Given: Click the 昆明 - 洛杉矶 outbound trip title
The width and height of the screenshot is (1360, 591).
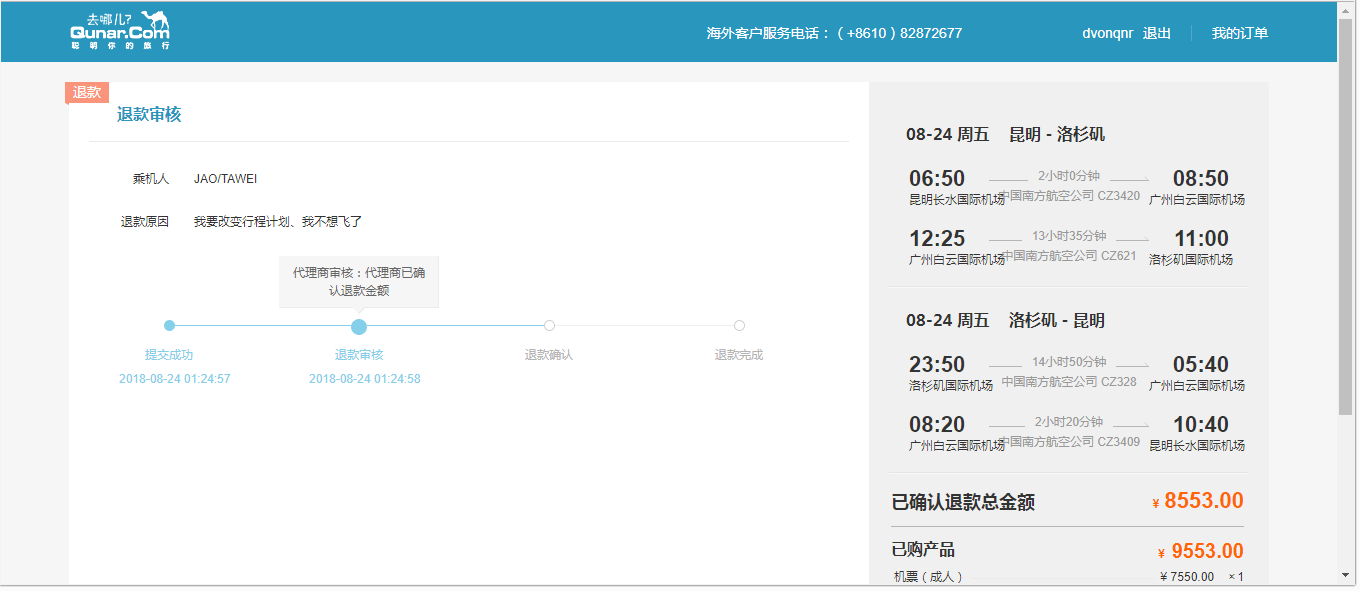Looking at the screenshot, I should tap(1056, 134).
